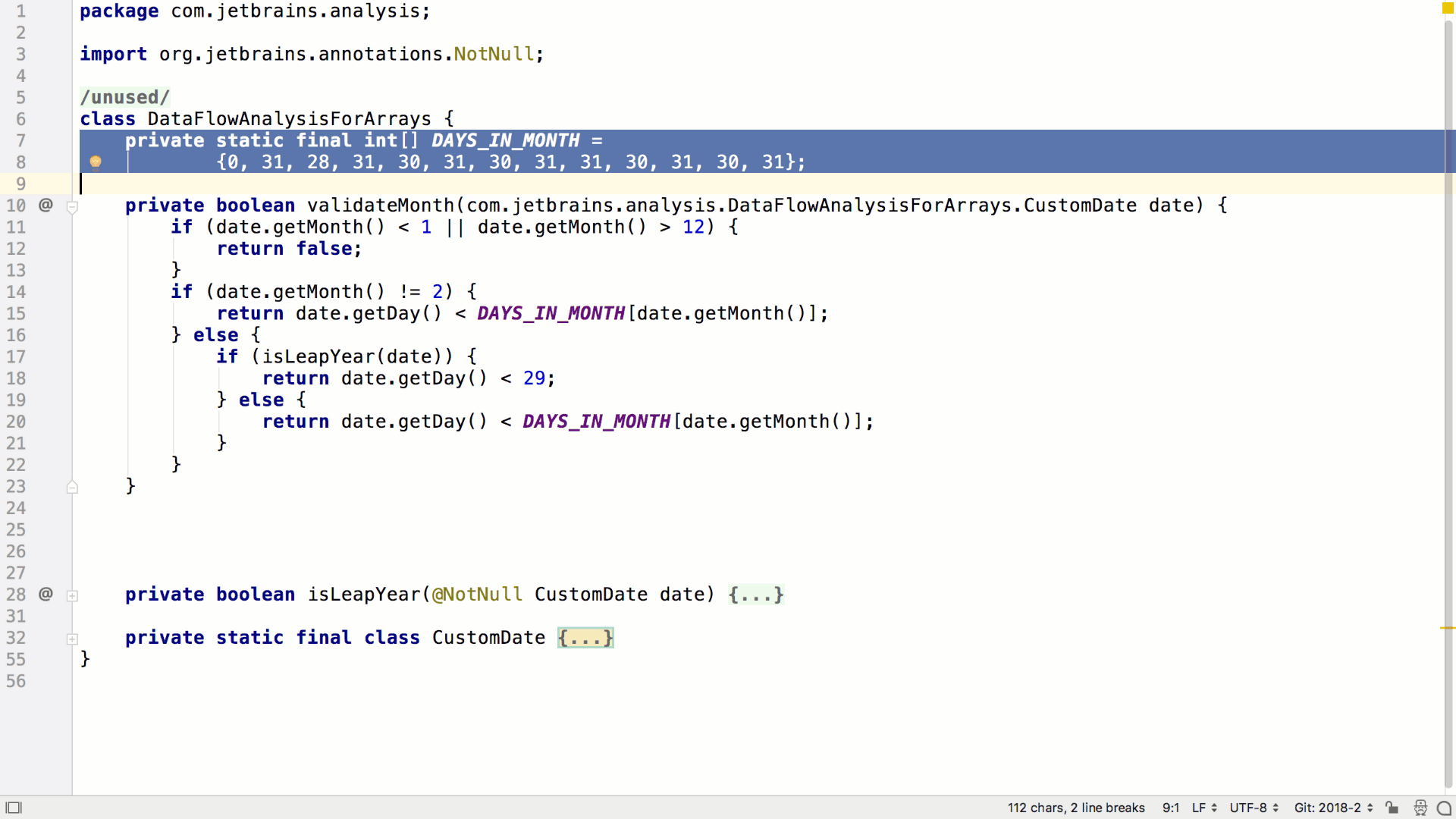Expand the folded CustomDate class body

click(x=73, y=639)
